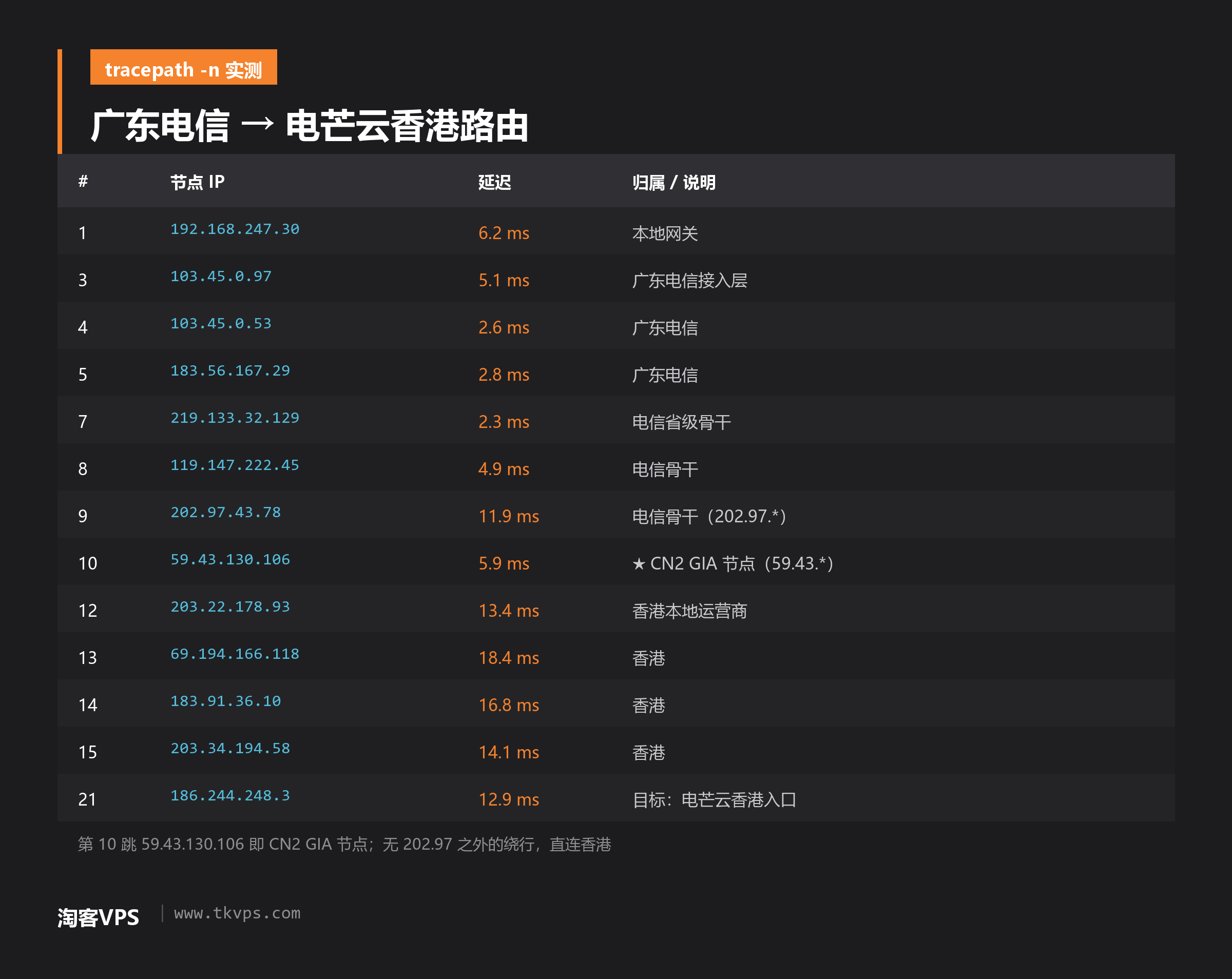Click the '电信省级骨干' description

[682, 422]
